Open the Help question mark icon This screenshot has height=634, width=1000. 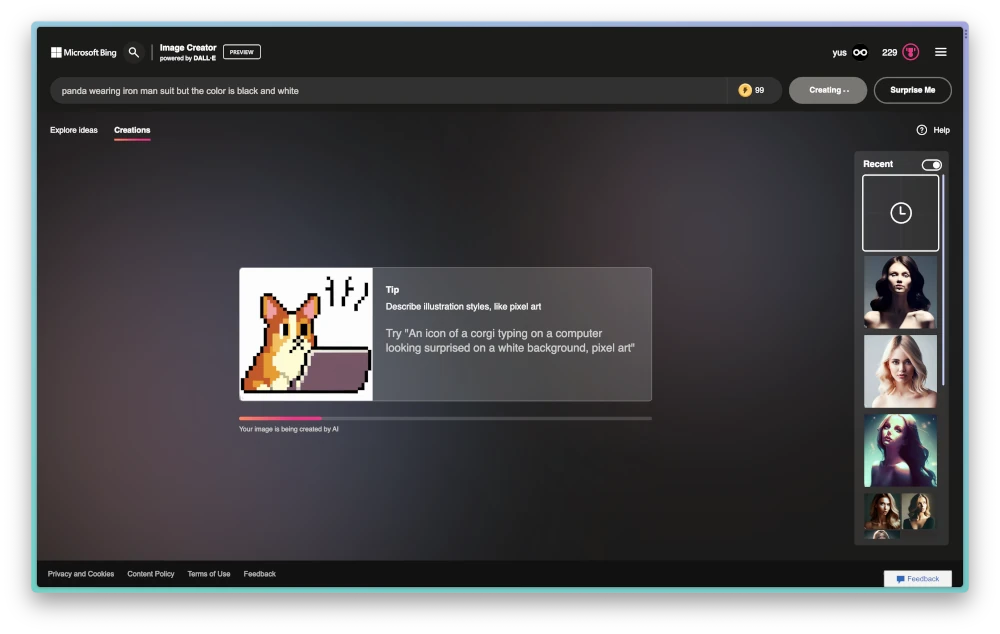coord(921,130)
